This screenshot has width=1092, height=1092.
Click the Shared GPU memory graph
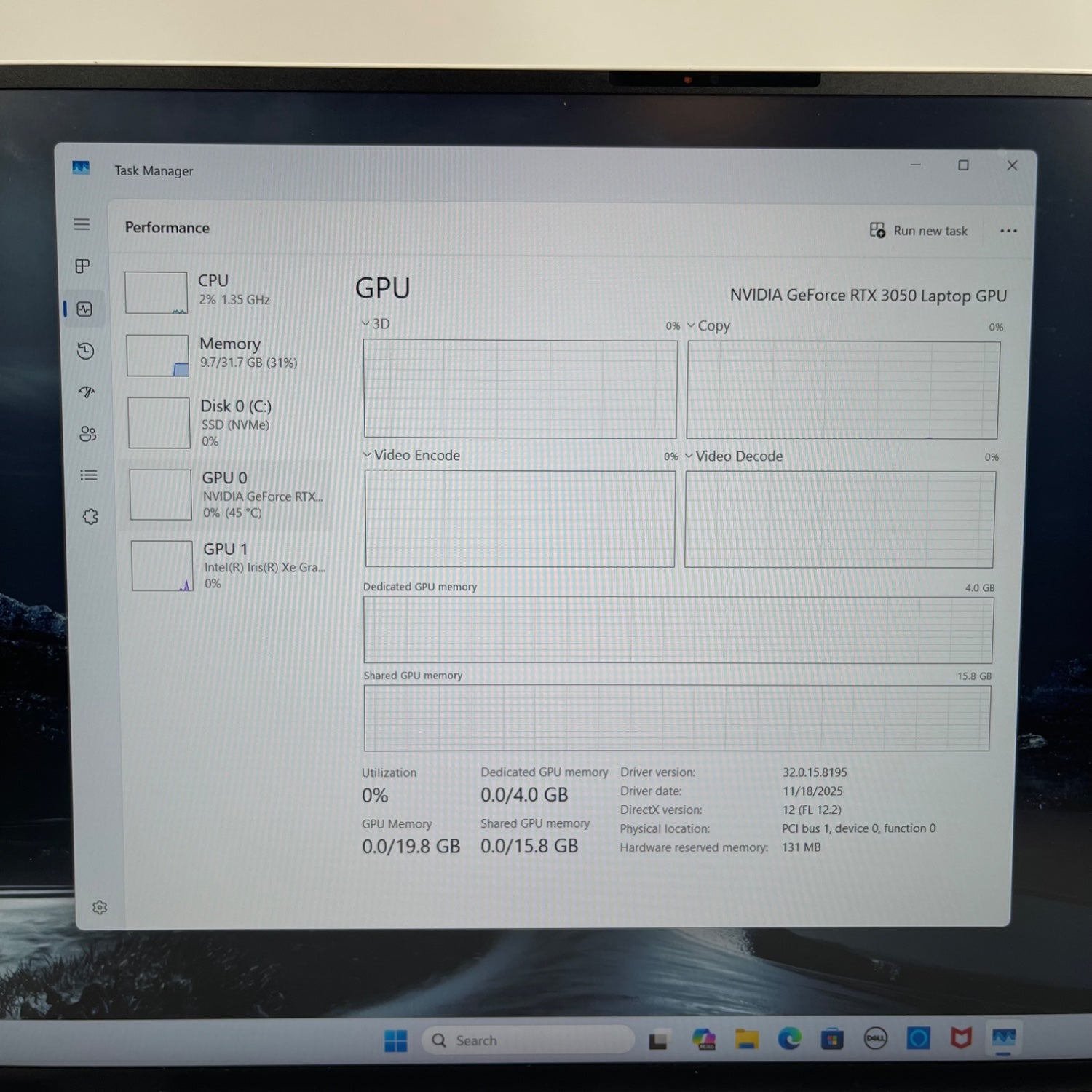pos(677,718)
